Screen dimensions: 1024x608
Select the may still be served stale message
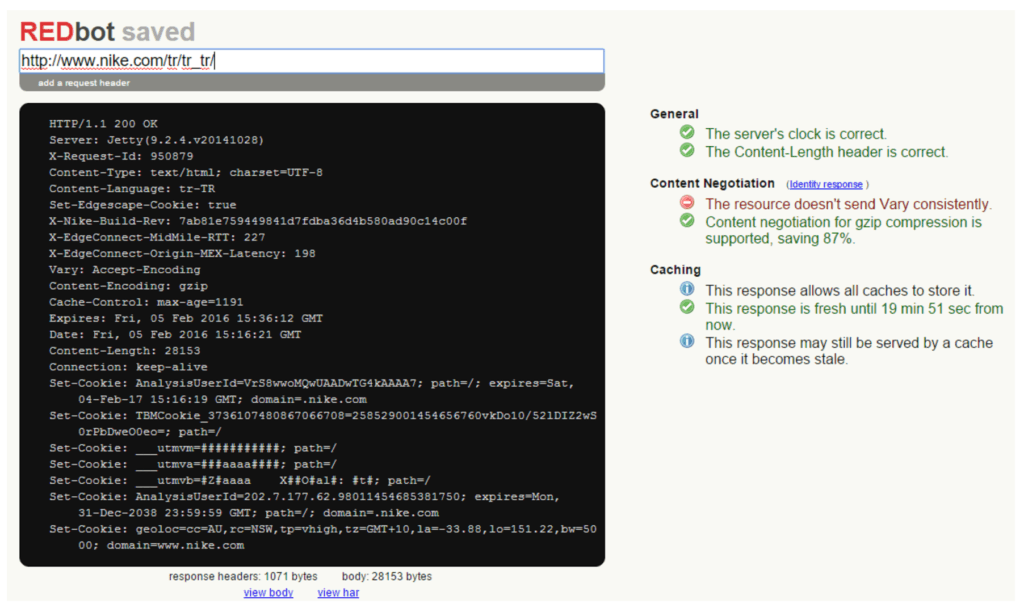pyautogui.click(x=849, y=351)
